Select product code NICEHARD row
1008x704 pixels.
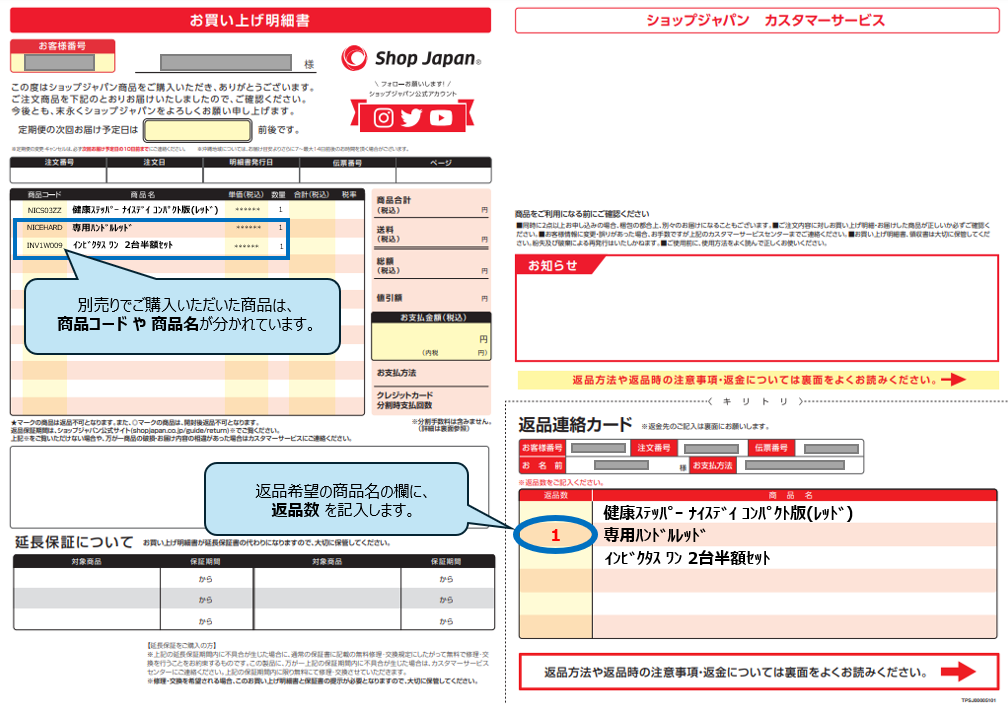click(45, 227)
